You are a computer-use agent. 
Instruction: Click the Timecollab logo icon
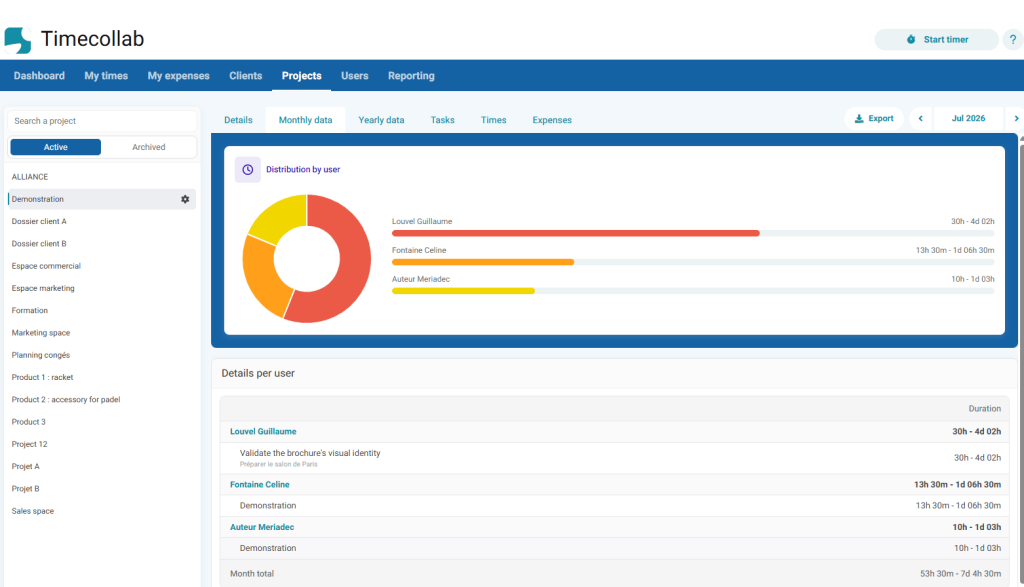18,40
